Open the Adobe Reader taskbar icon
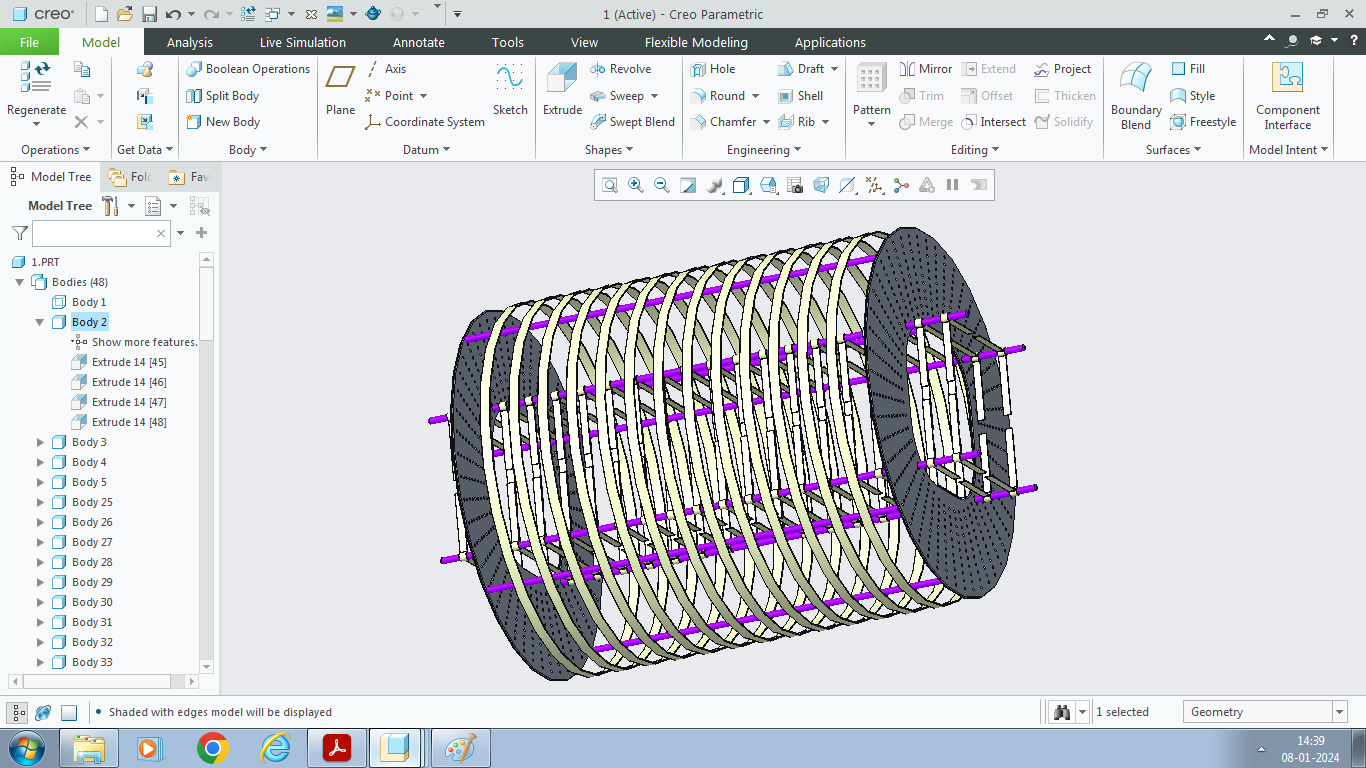Viewport: 1366px width, 768px height. pos(336,748)
